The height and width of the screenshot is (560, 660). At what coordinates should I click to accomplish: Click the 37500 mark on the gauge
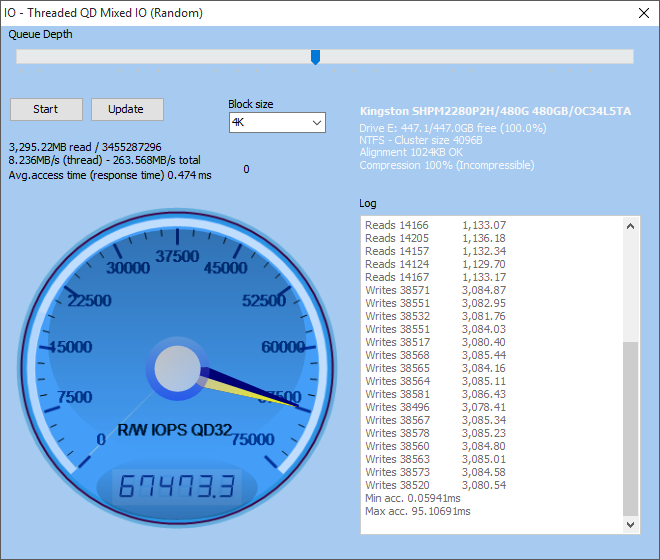pyautogui.click(x=177, y=256)
